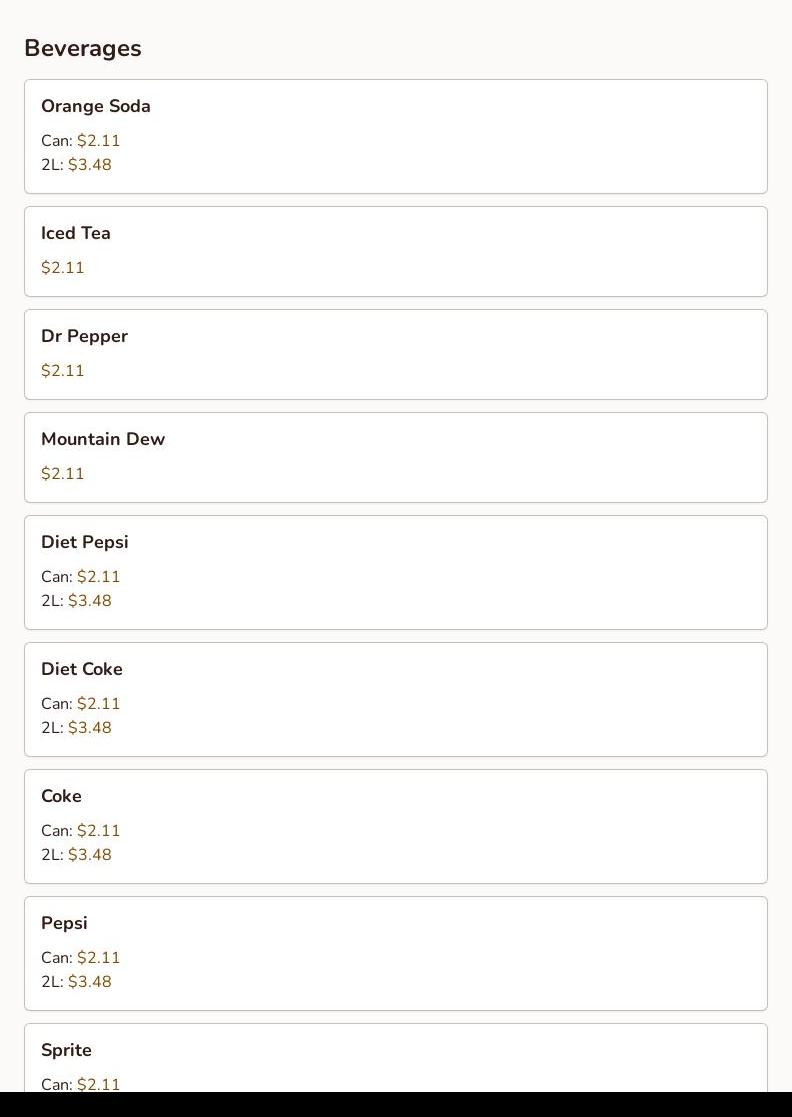Click the Beverages section heading

tap(83, 48)
